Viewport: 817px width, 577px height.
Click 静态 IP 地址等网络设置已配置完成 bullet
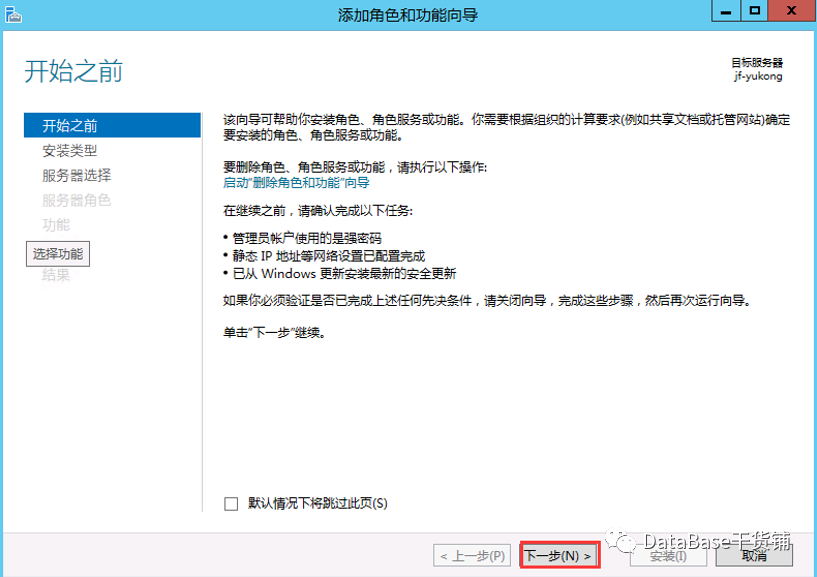coord(329,256)
